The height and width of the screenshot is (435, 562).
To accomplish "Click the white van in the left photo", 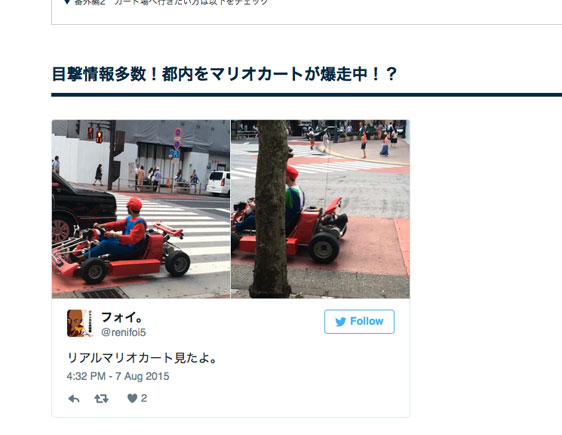I will (x=218, y=183).
